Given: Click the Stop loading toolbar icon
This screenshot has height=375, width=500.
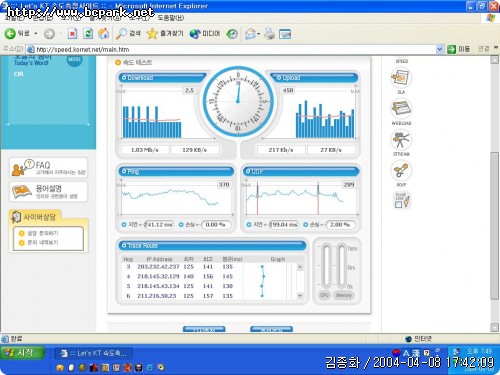Looking at the screenshot, I should 72,33.
